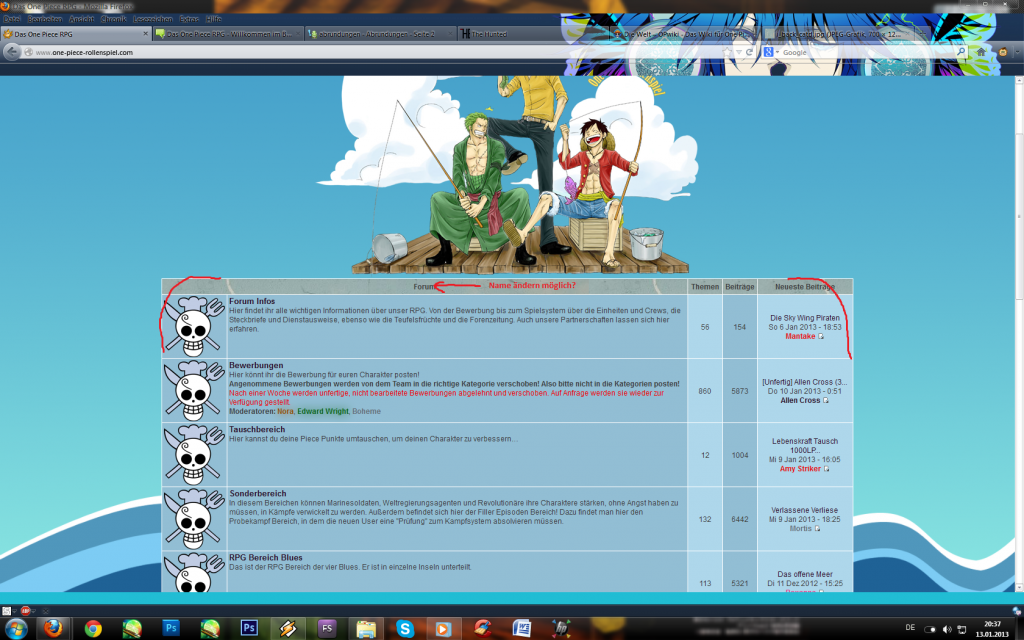Open the Tauschbereich forum link
Screen dimensions: 1024x640
(x=257, y=429)
